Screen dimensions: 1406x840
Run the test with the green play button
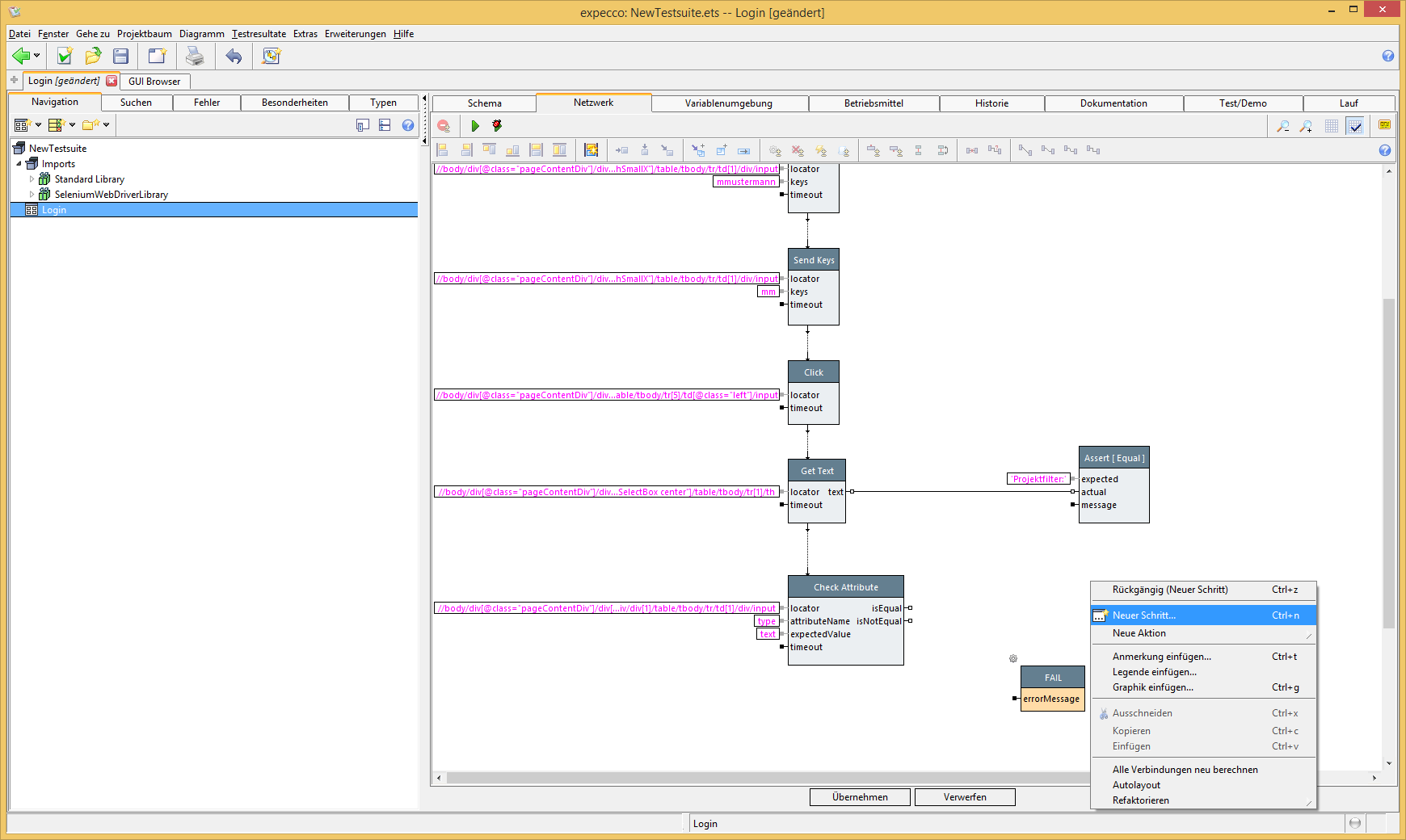tap(475, 126)
